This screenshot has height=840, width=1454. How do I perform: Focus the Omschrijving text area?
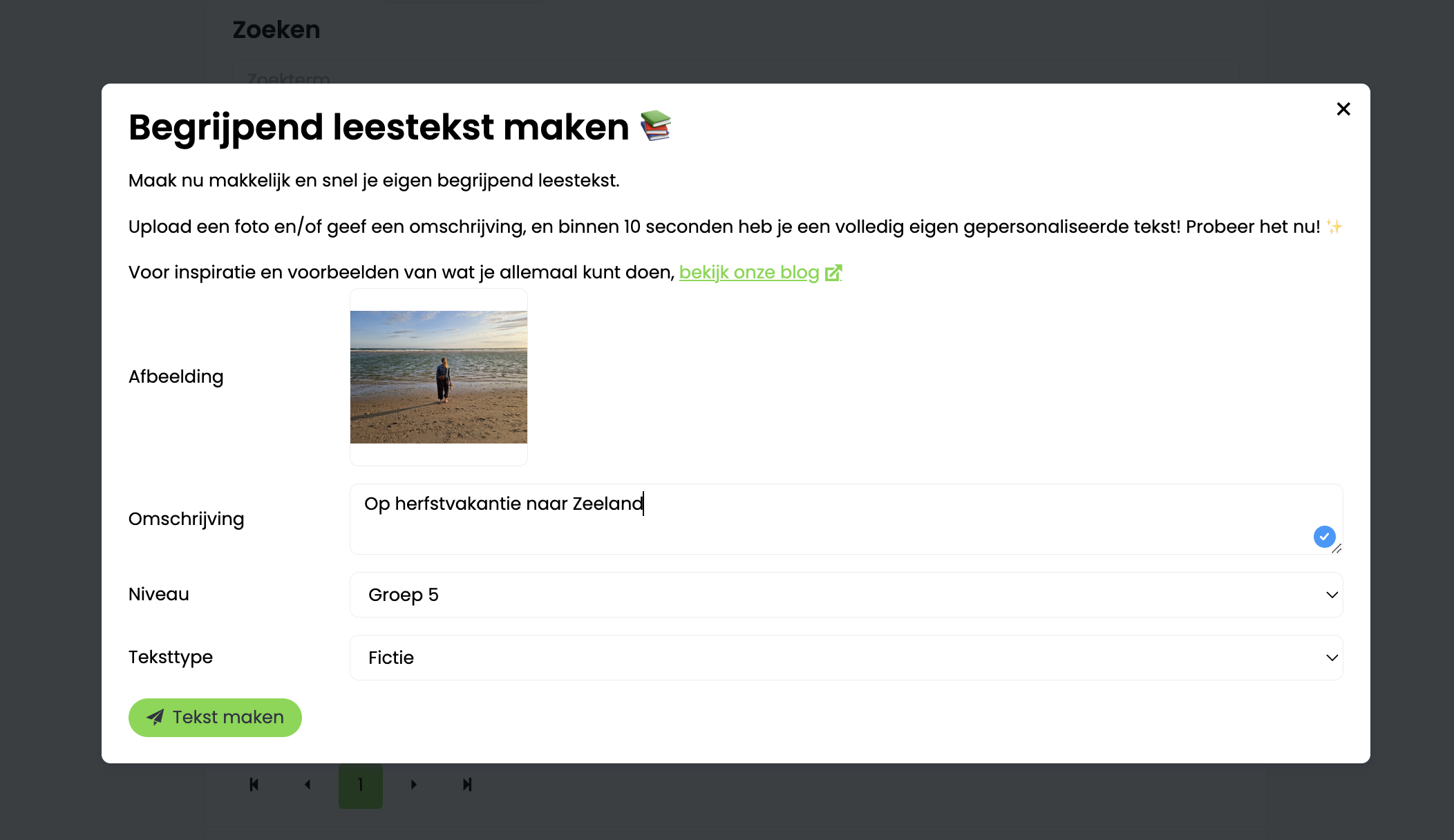pos(829,519)
